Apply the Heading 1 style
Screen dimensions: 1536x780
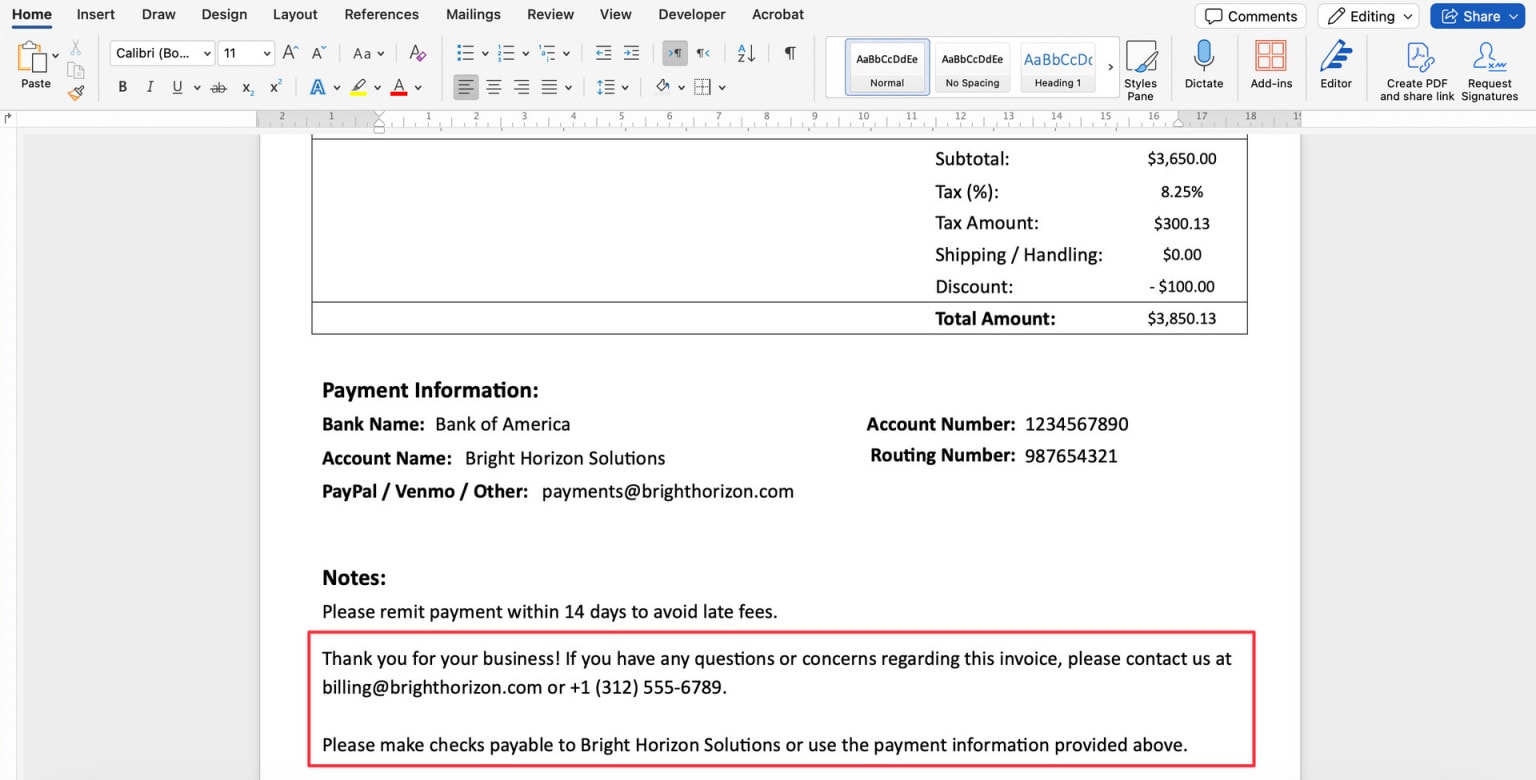click(x=1056, y=66)
